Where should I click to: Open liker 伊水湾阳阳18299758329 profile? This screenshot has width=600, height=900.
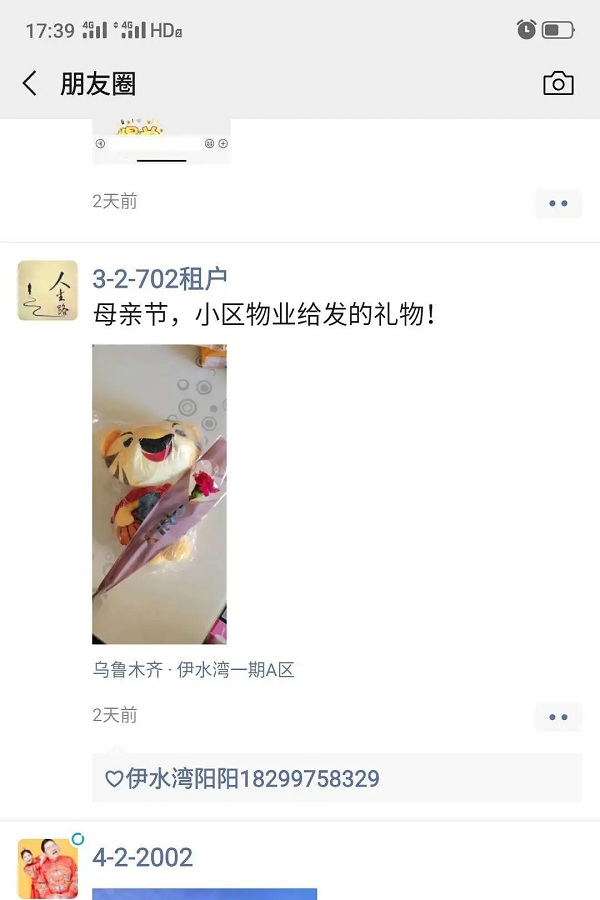[253, 779]
